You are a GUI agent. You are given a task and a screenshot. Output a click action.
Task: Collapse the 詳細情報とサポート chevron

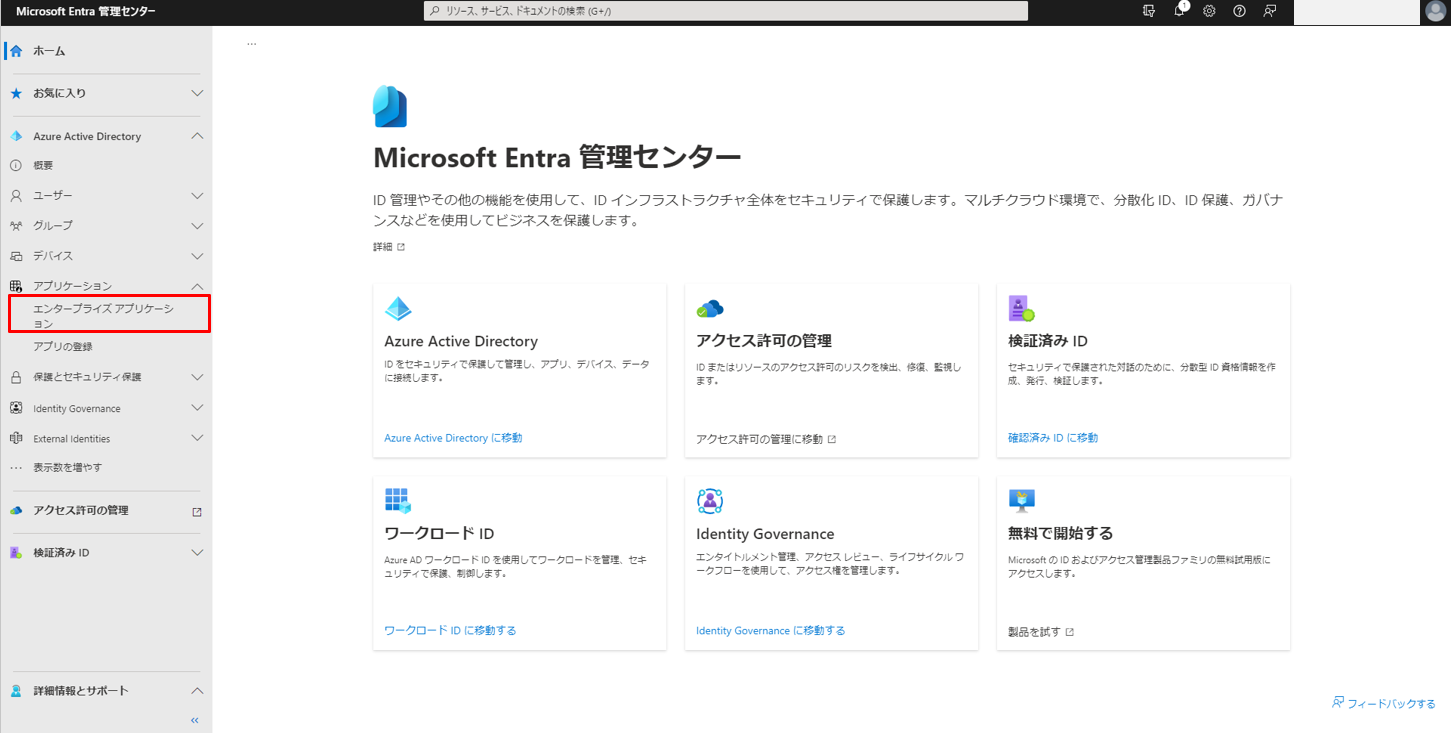tap(197, 691)
